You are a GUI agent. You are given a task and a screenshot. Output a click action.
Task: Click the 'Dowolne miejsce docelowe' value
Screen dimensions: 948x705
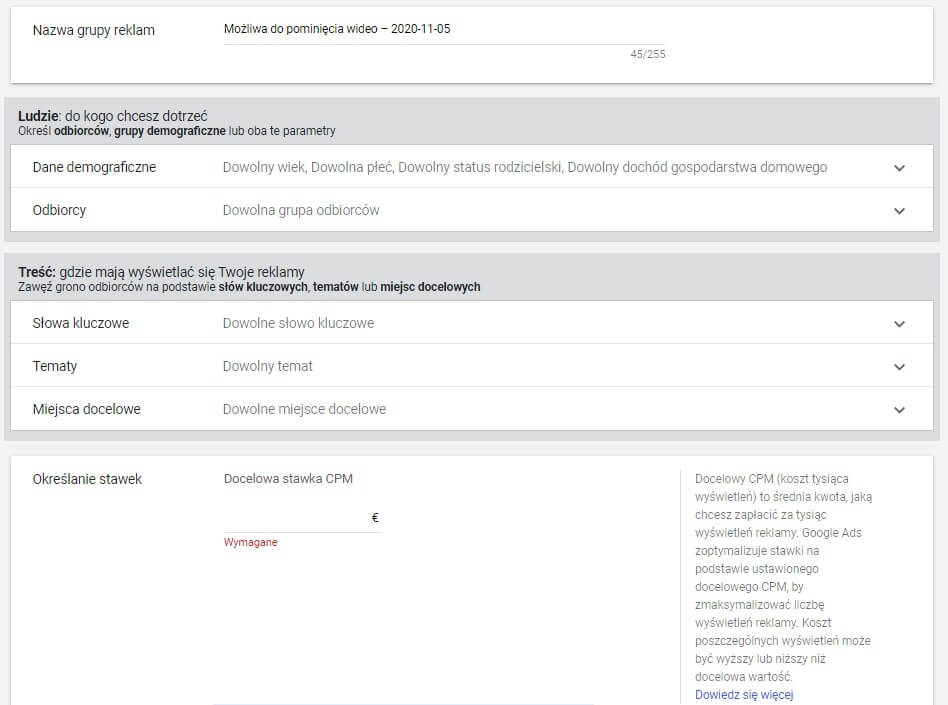[304, 409]
